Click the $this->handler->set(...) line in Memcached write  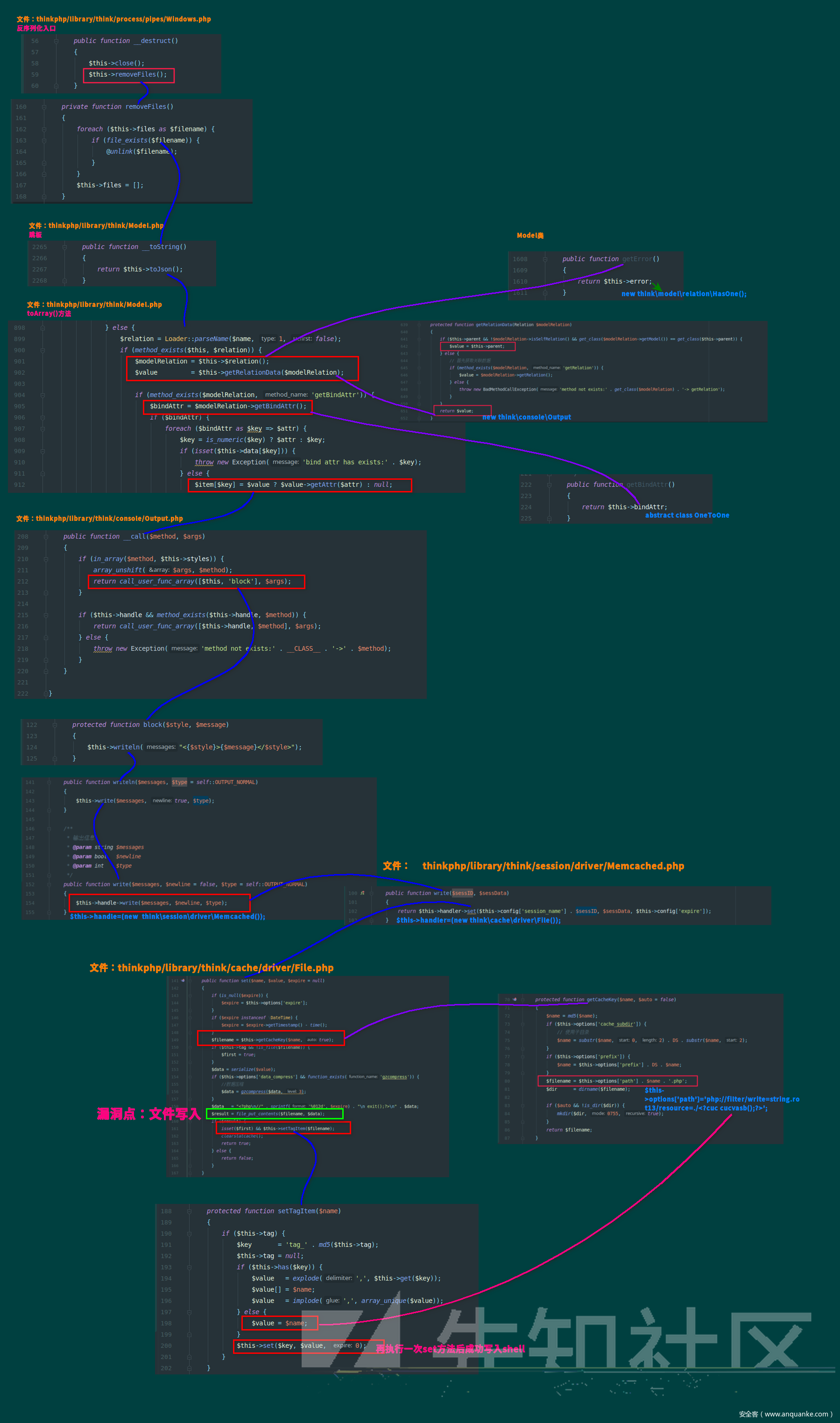coord(554,911)
